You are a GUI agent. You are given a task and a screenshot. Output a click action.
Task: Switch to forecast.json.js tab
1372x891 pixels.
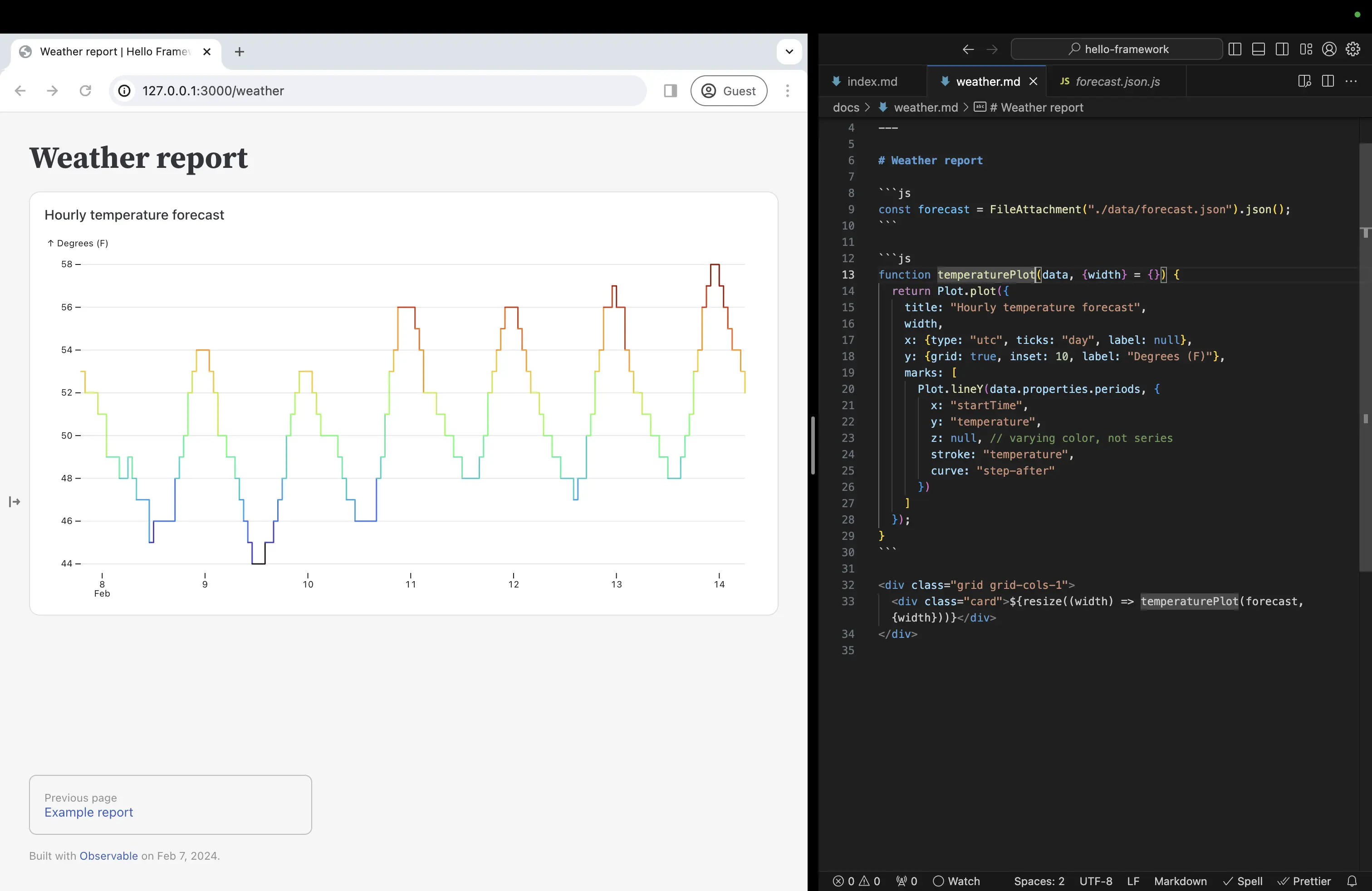(1117, 82)
